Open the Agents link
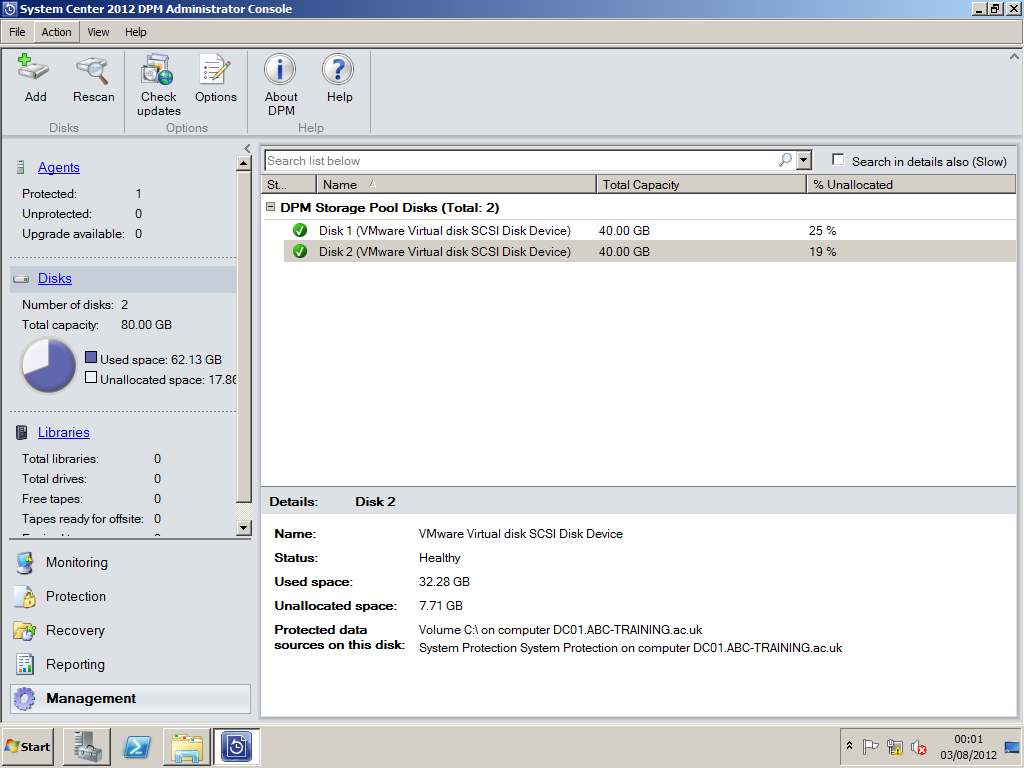1024x768 pixels. pos(59,168)
